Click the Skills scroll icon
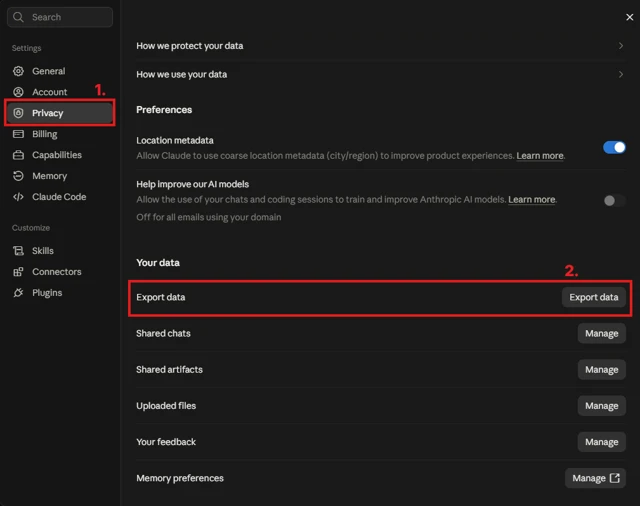Screen dimensions: 640x506 click(x=18, y=251)
